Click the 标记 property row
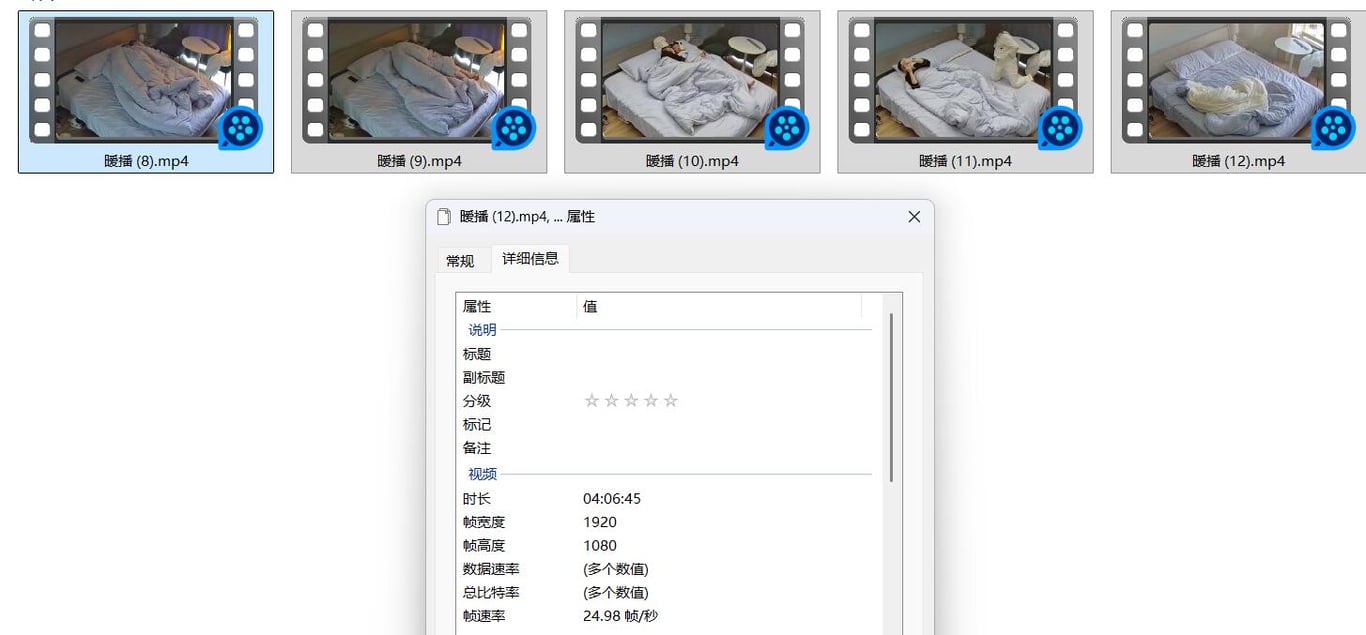 pos(667,424)
